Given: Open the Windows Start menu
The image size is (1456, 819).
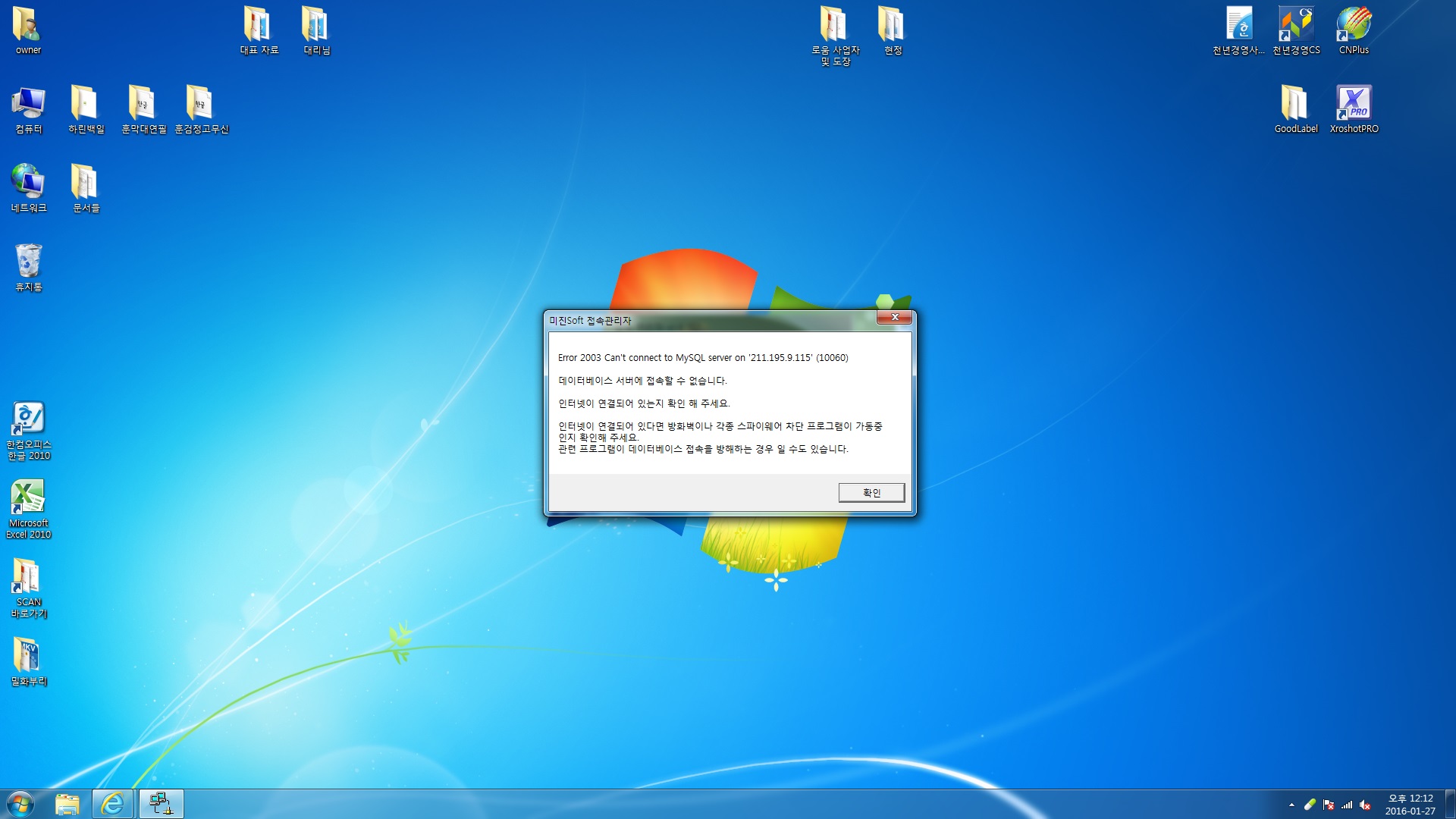Looking at the screenshot, I should point(20,804).
